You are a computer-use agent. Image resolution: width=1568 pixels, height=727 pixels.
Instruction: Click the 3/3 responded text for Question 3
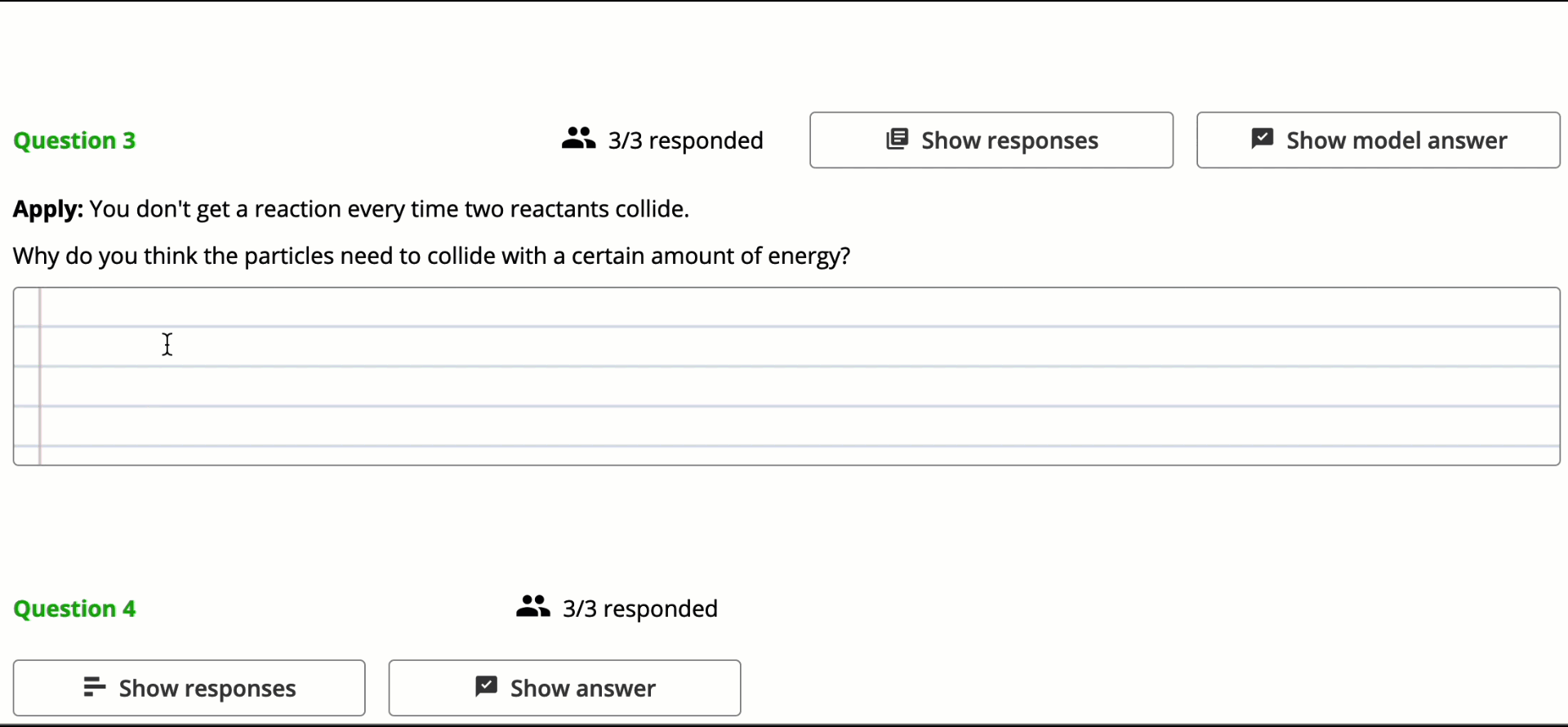click(x=685, y=140)
